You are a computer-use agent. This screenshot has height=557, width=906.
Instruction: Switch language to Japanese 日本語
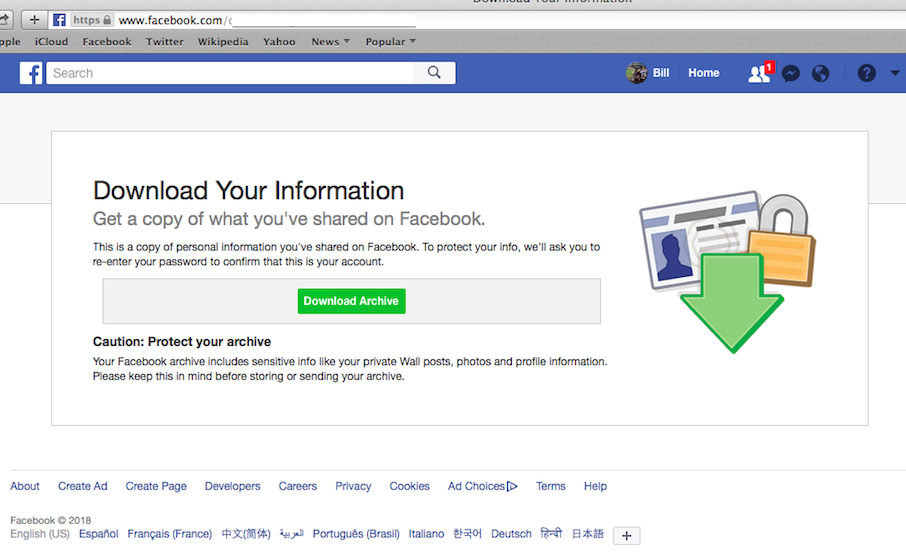pos(588,534)
